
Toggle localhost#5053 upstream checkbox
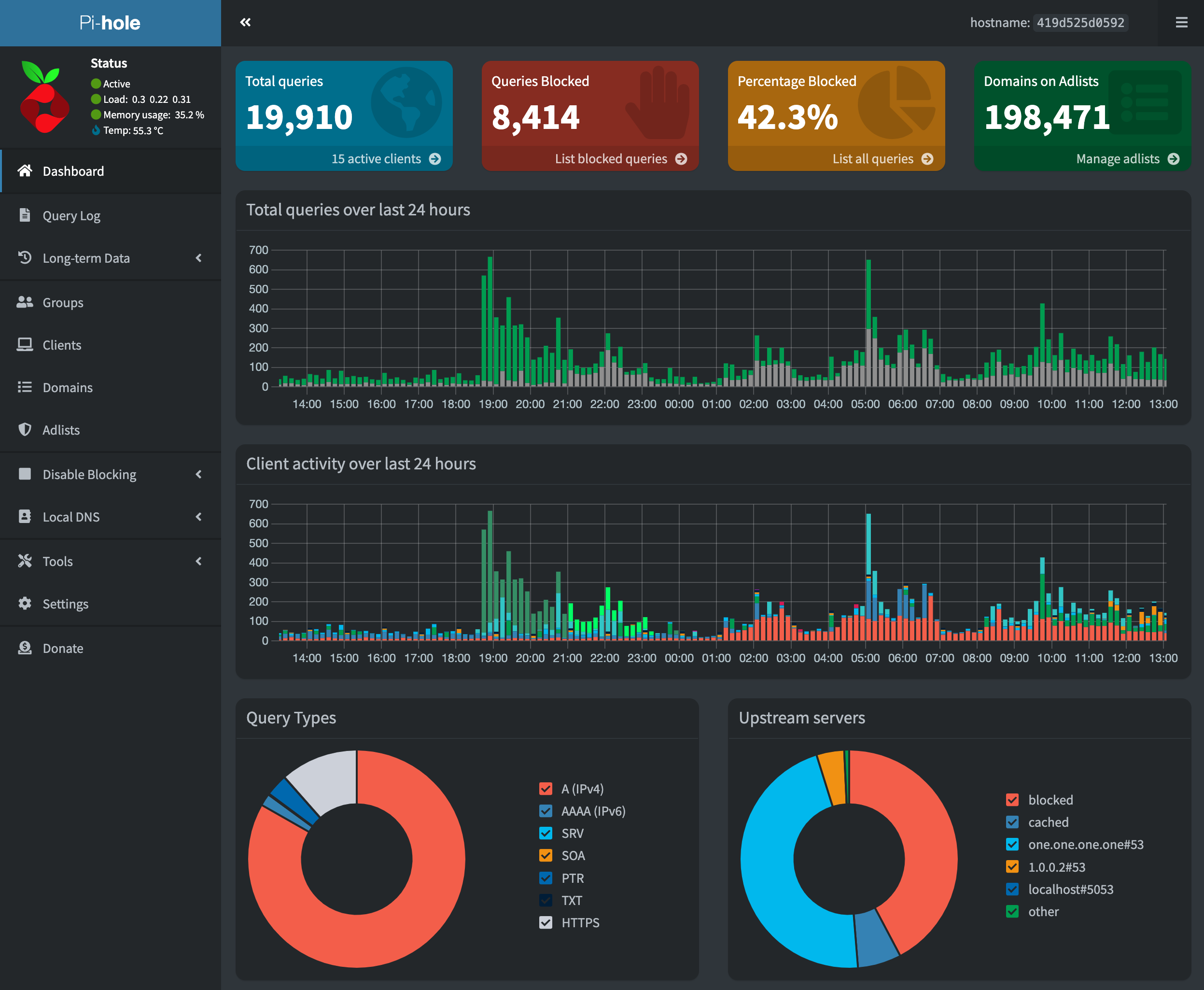[1012, 889]
